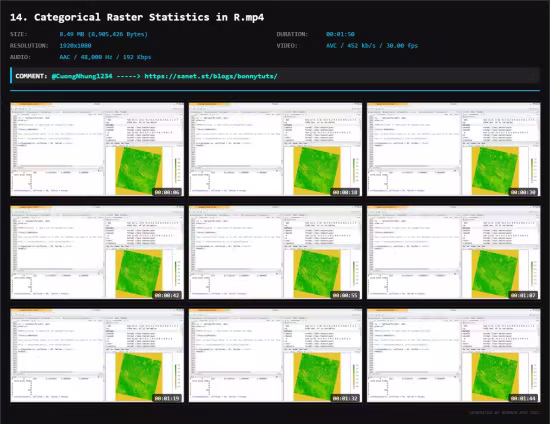Open the thumbnail stamped 00:00:06
Screen dimensions: 550x424
pyautogui.click(x=97, y=149)
